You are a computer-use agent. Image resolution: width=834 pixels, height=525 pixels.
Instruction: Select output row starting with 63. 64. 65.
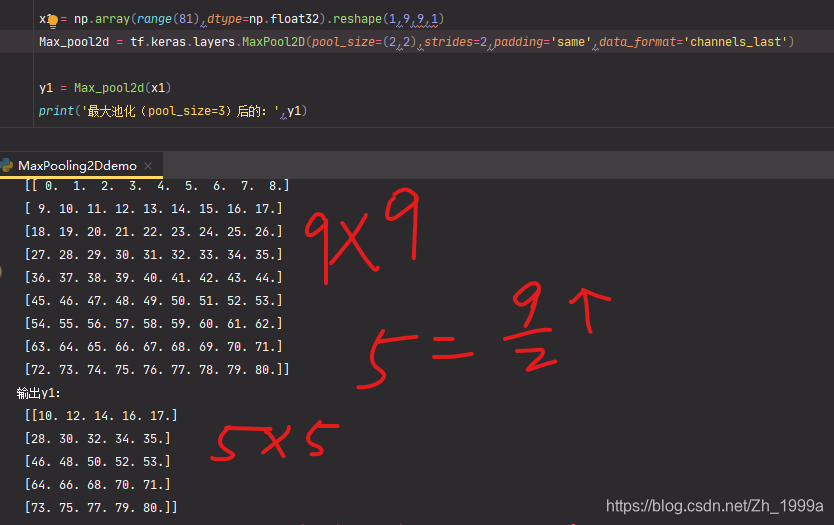point(153,346)
